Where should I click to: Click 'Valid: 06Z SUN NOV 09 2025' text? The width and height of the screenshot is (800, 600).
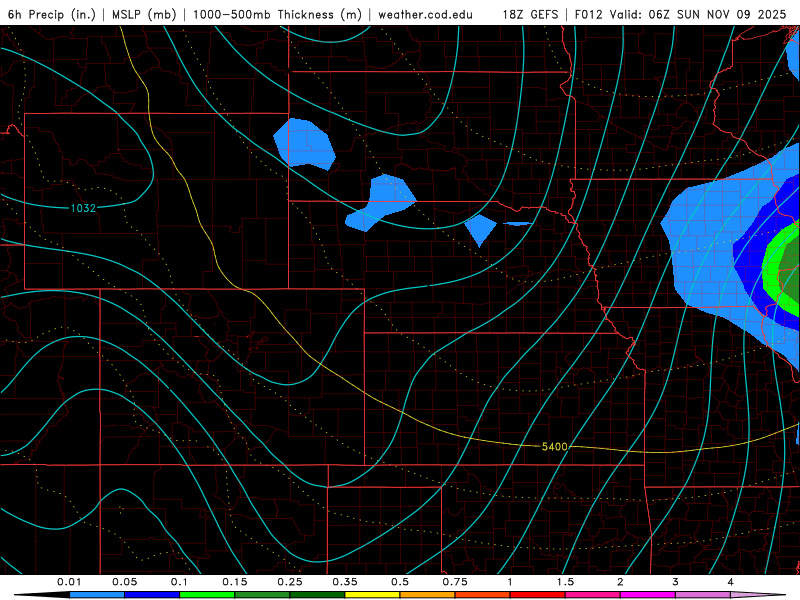[x=698, y=14]
